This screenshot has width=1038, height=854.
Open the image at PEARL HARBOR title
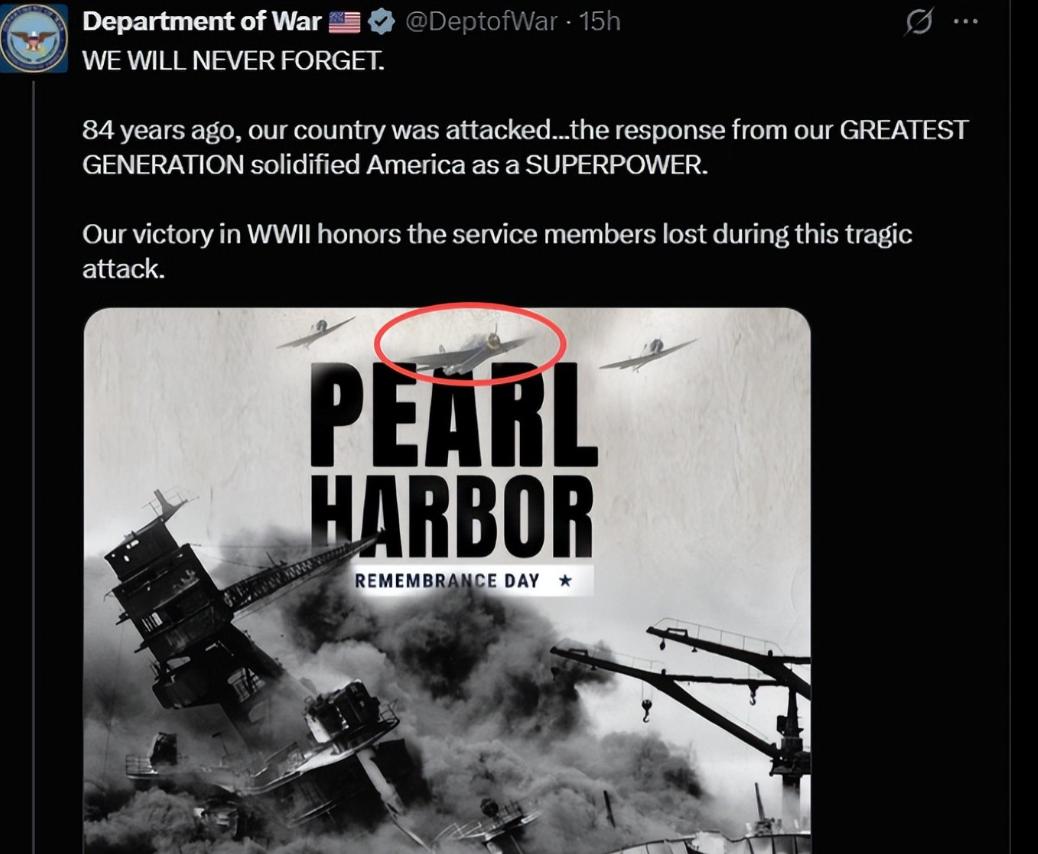453,458
